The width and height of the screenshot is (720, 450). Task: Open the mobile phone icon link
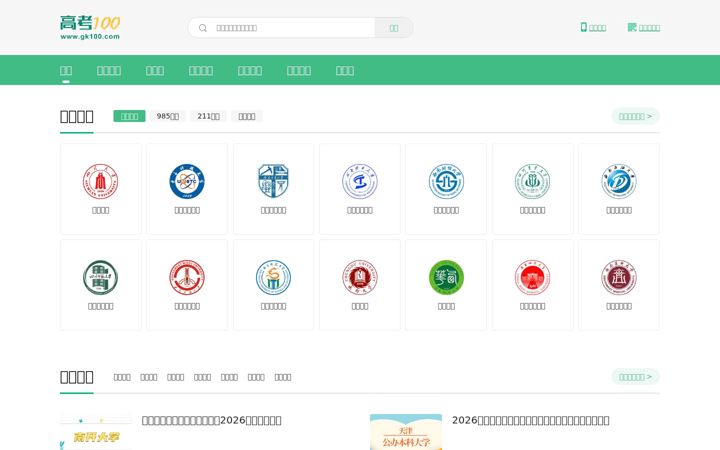(584, 28)
